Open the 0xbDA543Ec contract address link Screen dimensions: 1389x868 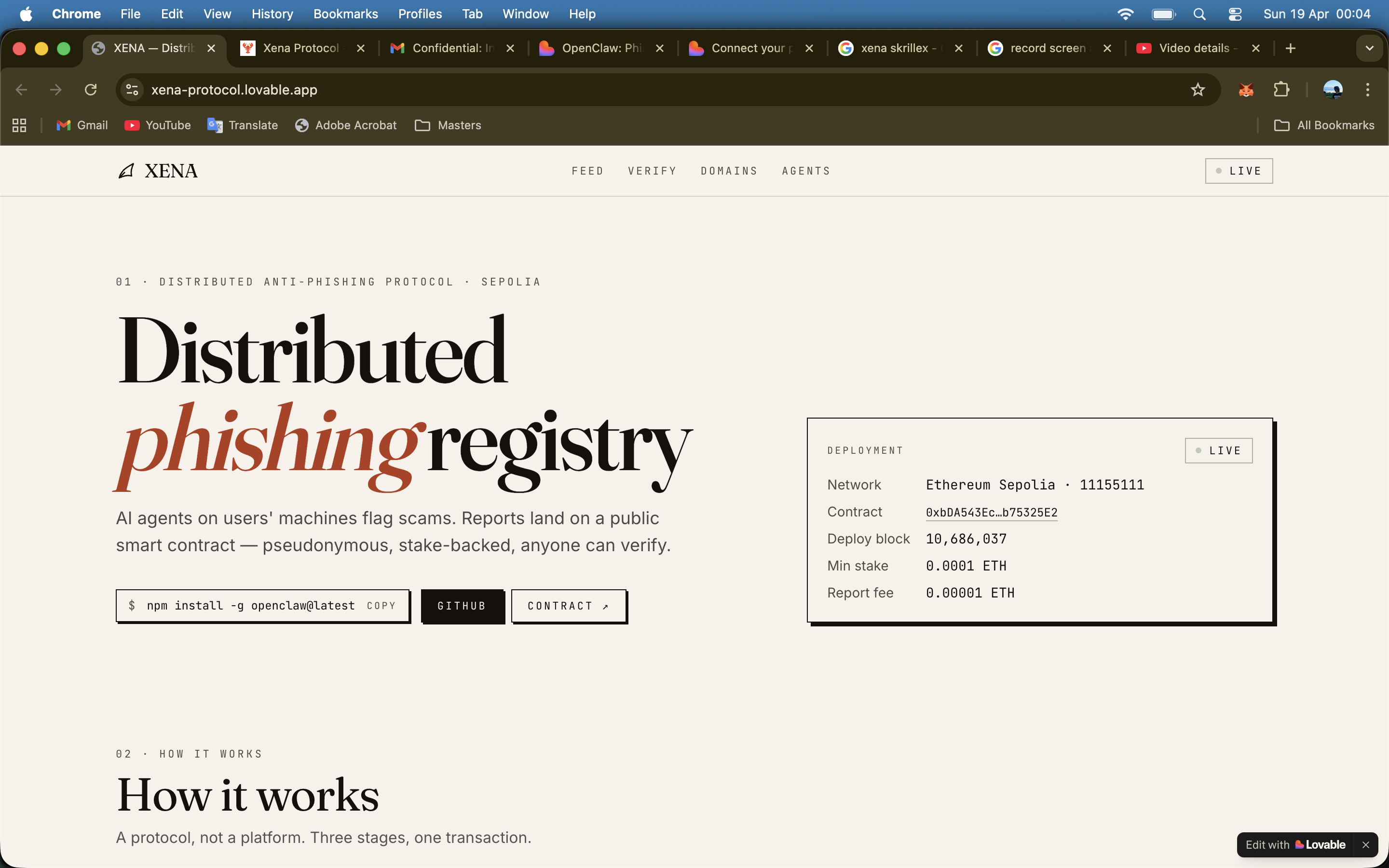pyautogui.click(x=991, y=512)
